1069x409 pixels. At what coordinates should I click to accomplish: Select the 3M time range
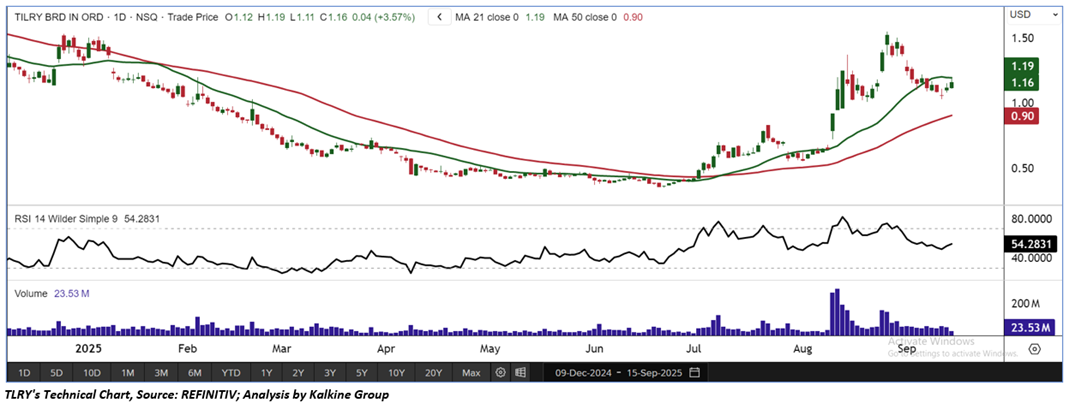click(162, 373)
